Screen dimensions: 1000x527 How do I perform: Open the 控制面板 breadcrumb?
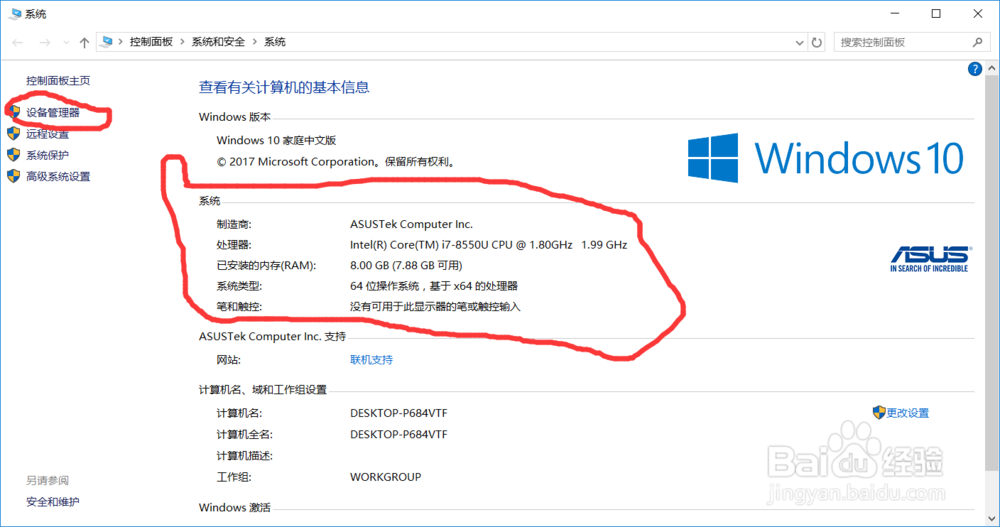(151, 41)
